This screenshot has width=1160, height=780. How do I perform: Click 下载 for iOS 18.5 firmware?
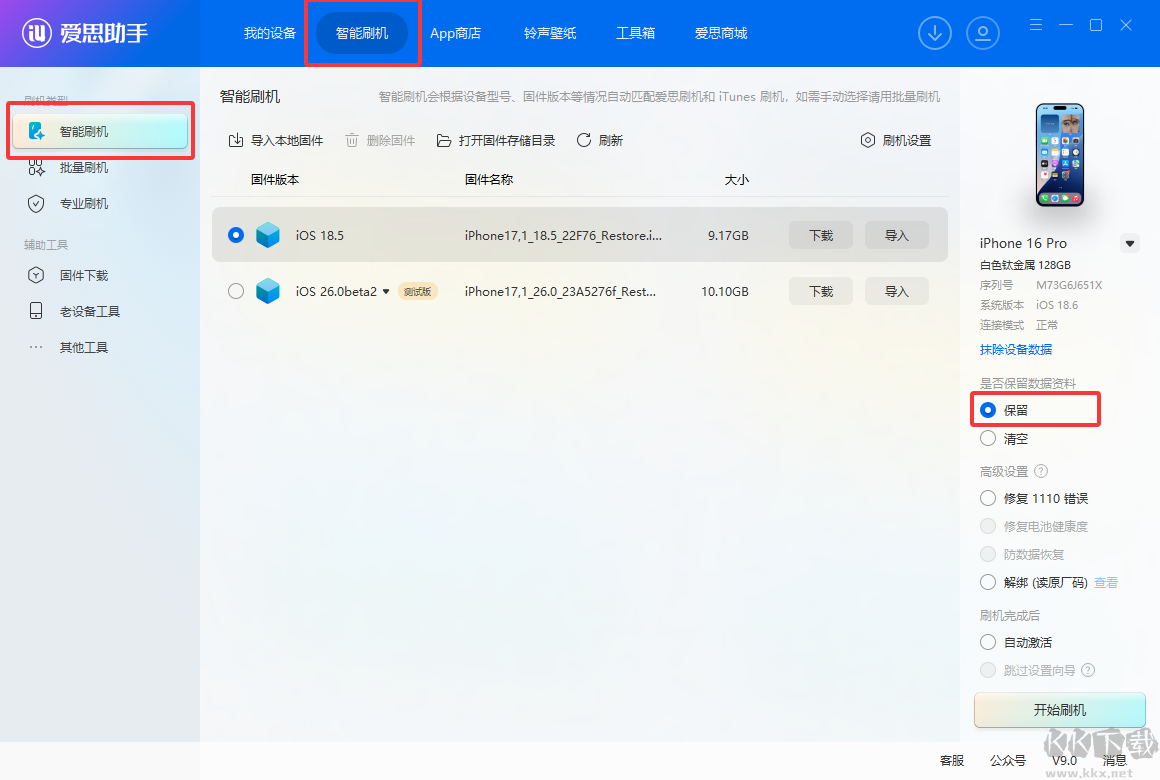click(x=821, y=235)
